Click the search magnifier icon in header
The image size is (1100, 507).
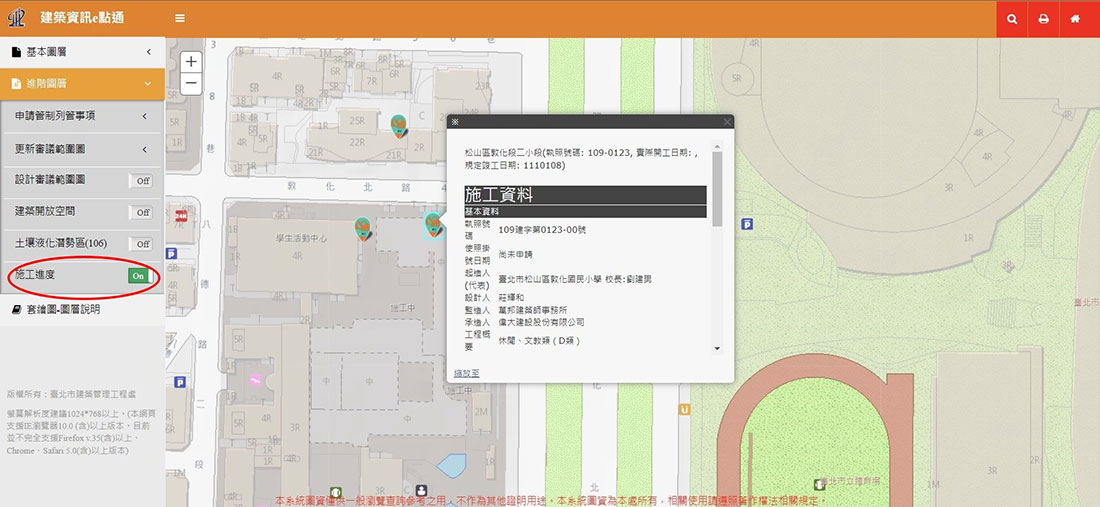(x=1013, y=19)
